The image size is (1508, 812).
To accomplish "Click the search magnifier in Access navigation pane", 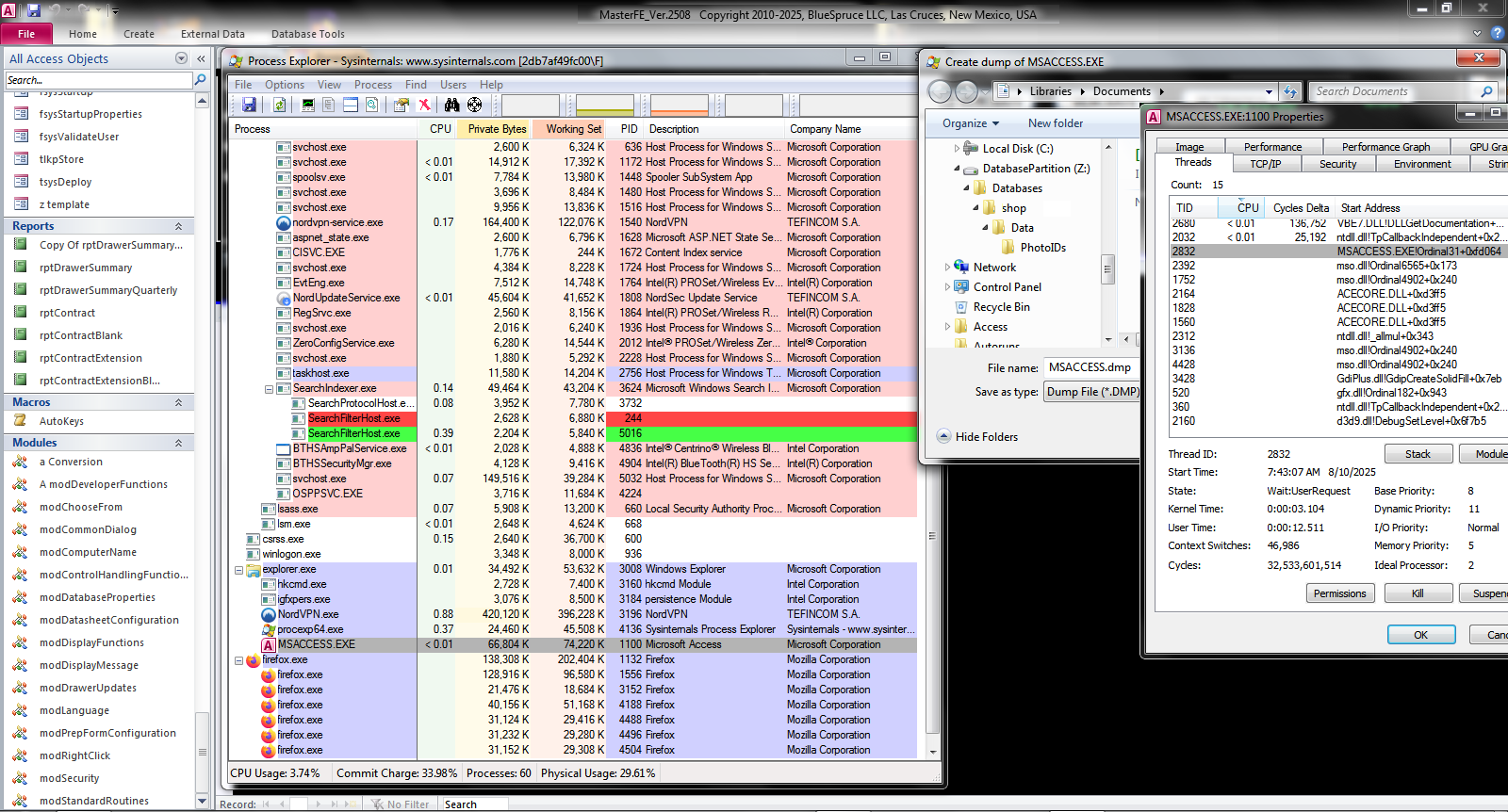I will point(200,80).
